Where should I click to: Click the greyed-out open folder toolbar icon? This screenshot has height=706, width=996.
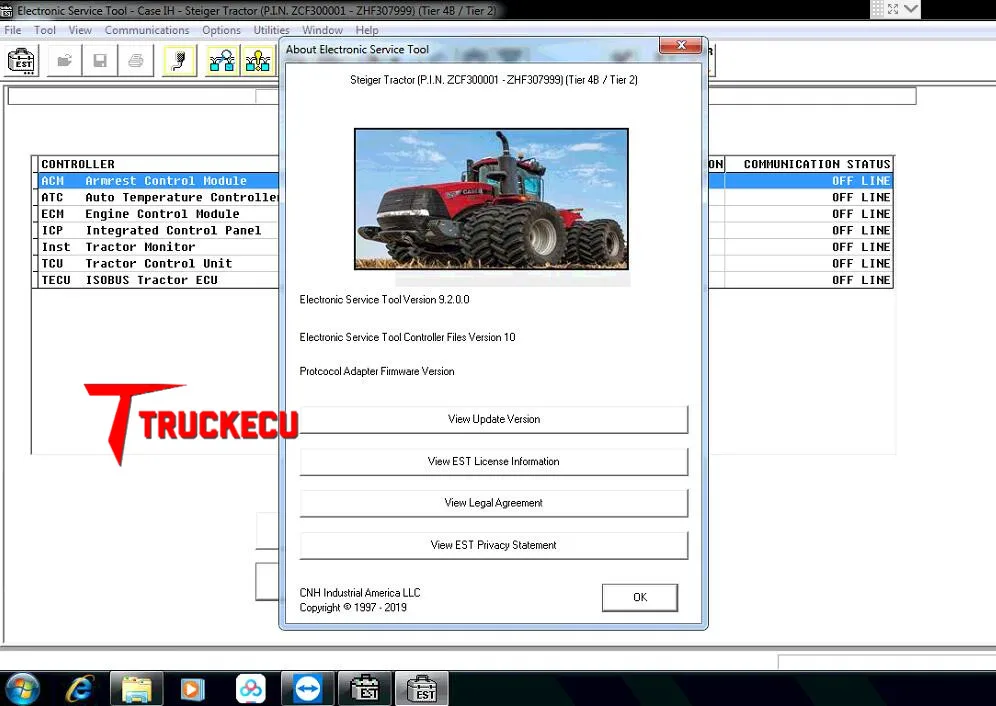click(64, 61)
